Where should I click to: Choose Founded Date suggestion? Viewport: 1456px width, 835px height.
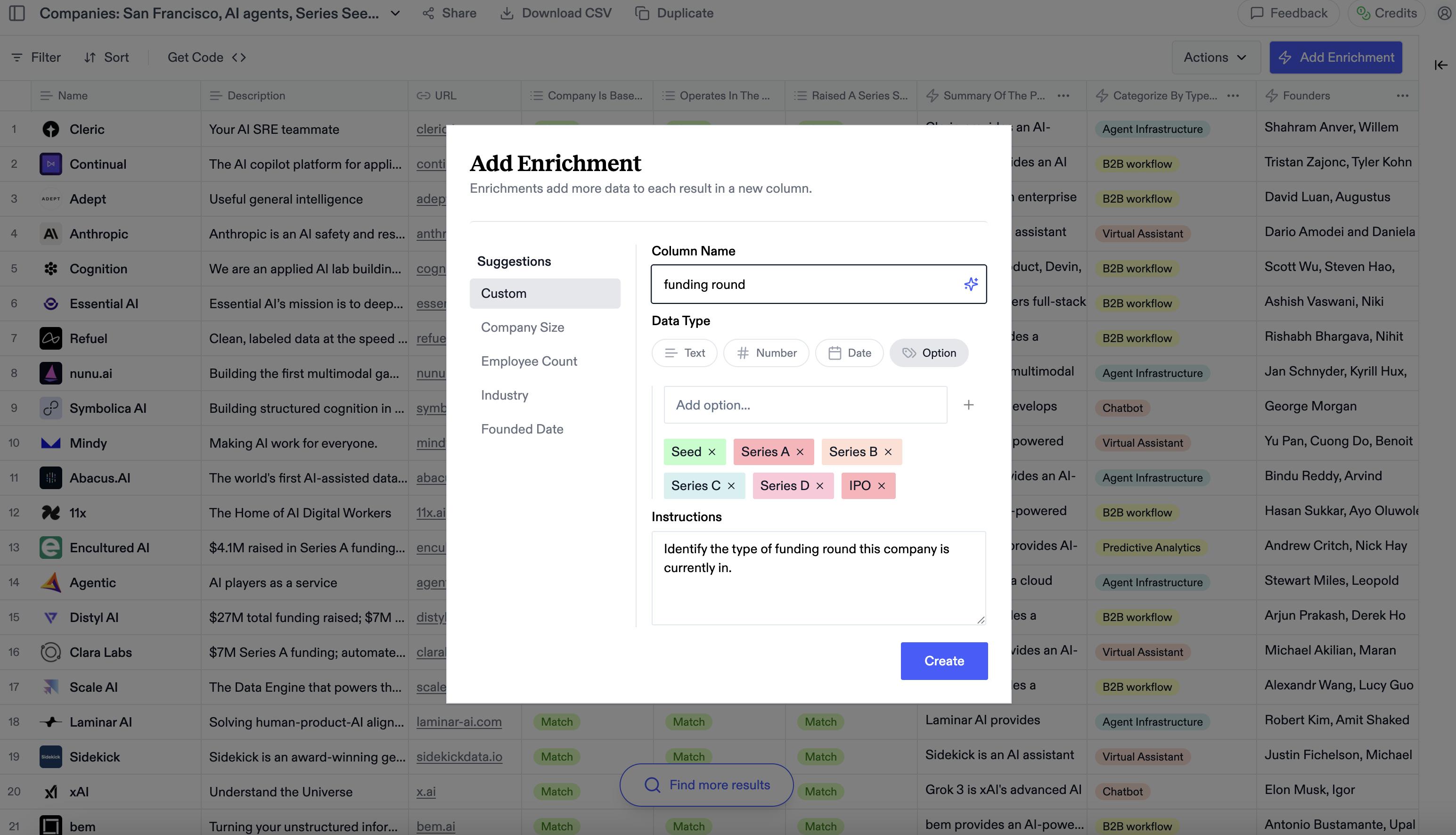tap(522, 429)
